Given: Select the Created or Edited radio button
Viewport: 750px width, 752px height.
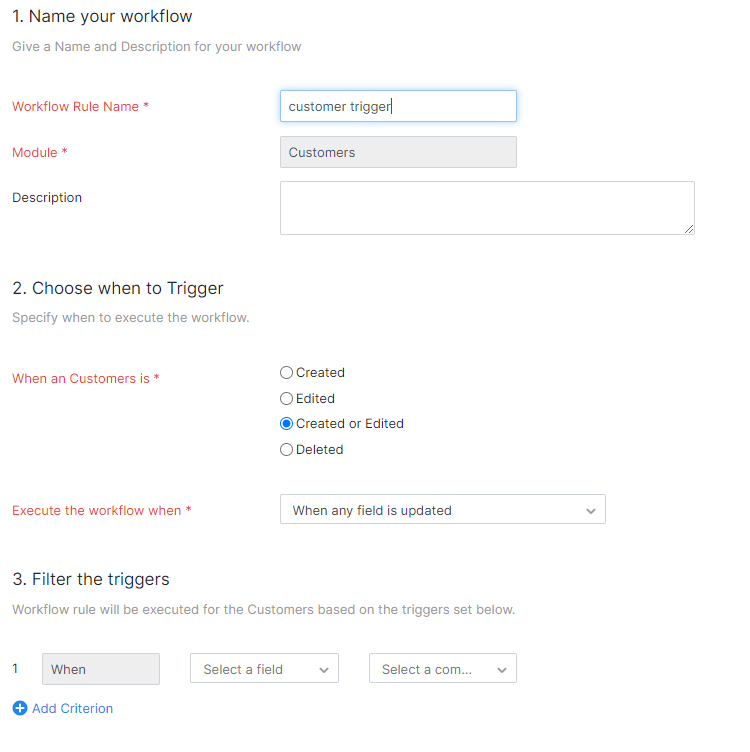Looking at the screenshot, I should pyautogui.click(x=287, y=424).
